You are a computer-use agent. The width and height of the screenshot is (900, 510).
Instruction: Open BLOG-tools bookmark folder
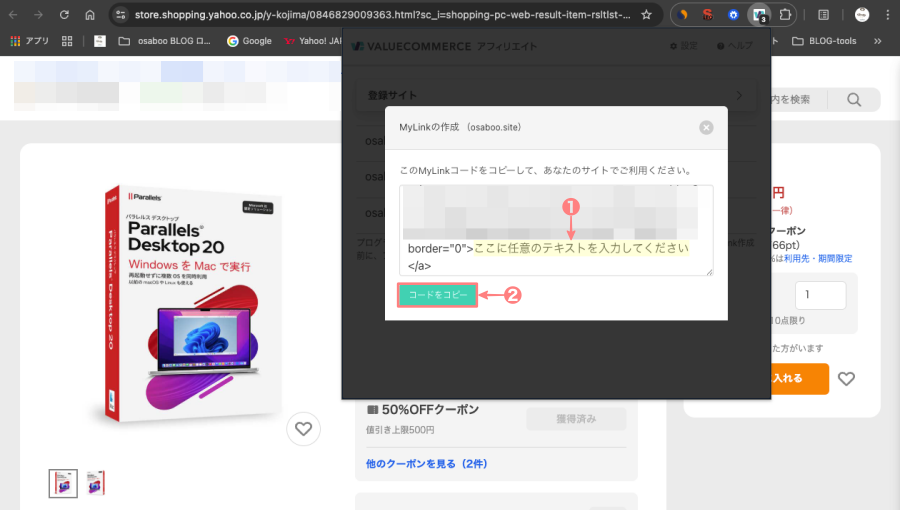[x=824, y=41]
